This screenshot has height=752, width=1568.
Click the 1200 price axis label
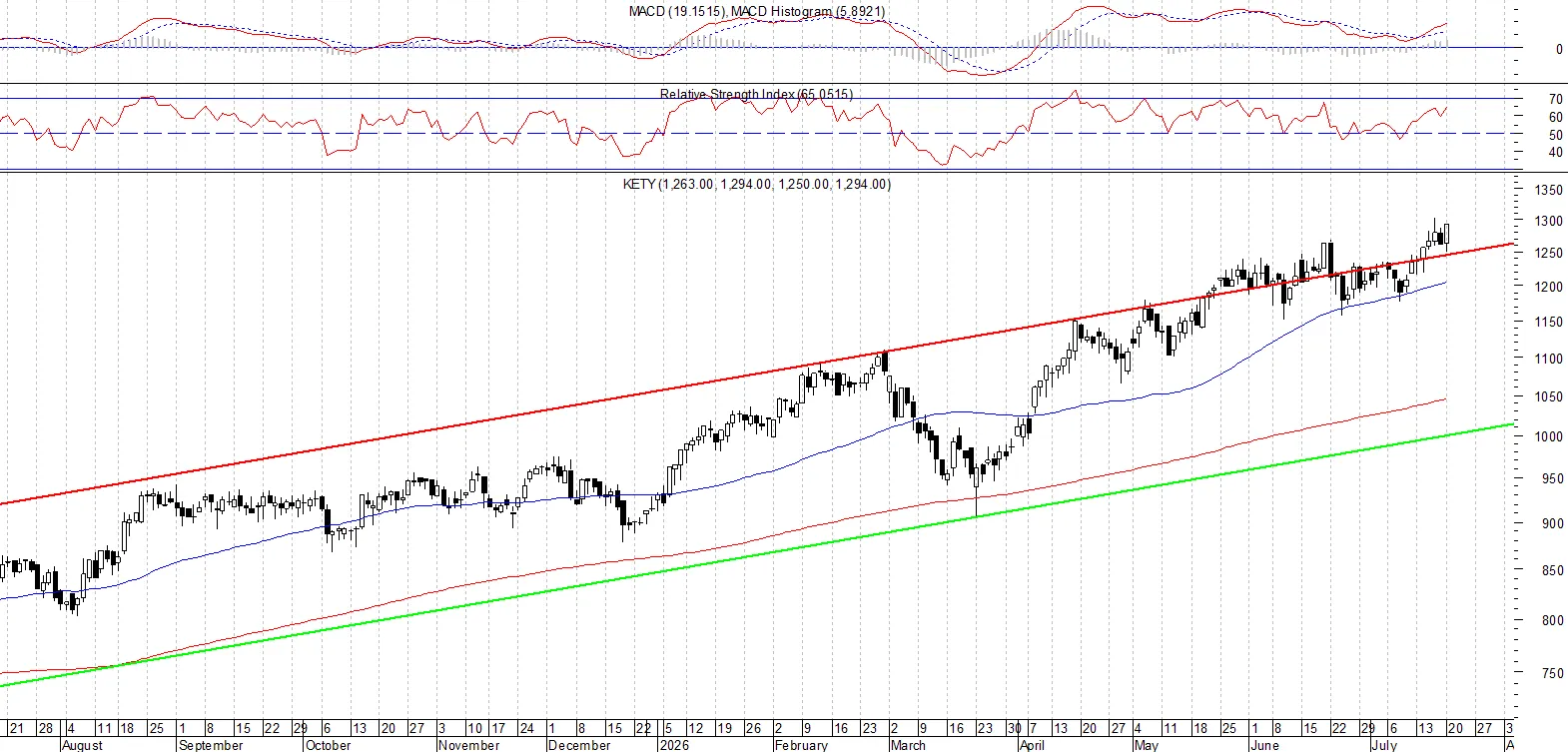pyautogui.click(x=1550, y=287)
